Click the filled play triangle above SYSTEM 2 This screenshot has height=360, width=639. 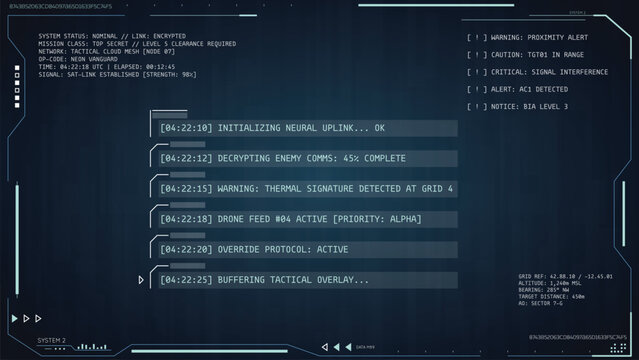point(15,318)
